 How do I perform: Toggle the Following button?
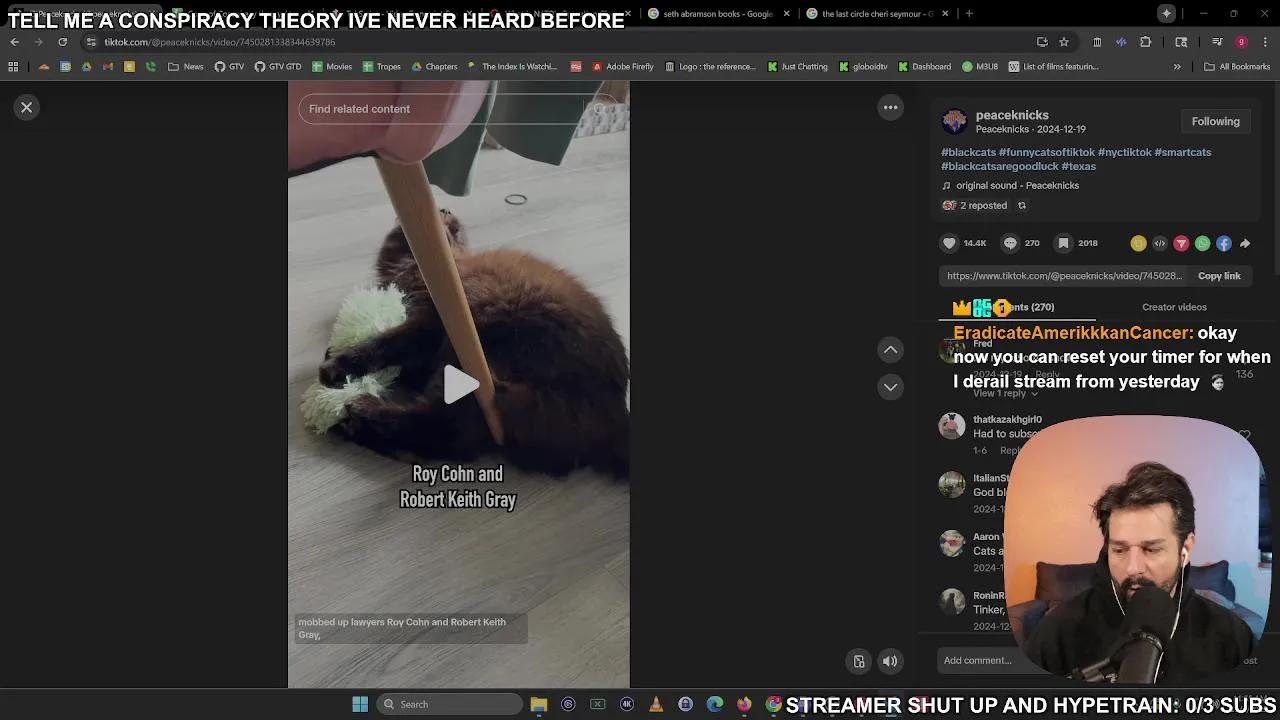1215,121
